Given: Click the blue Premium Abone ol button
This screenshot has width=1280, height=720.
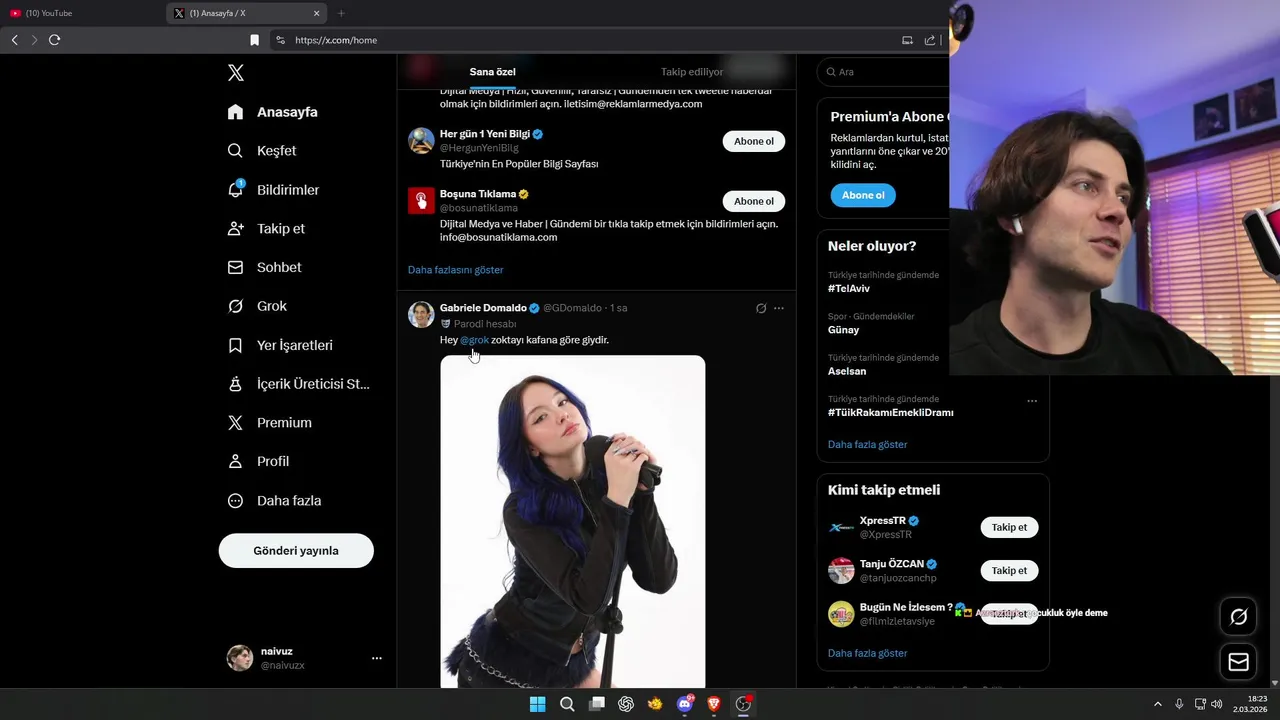Looking at the screenshot, I should tap(863, 195).
